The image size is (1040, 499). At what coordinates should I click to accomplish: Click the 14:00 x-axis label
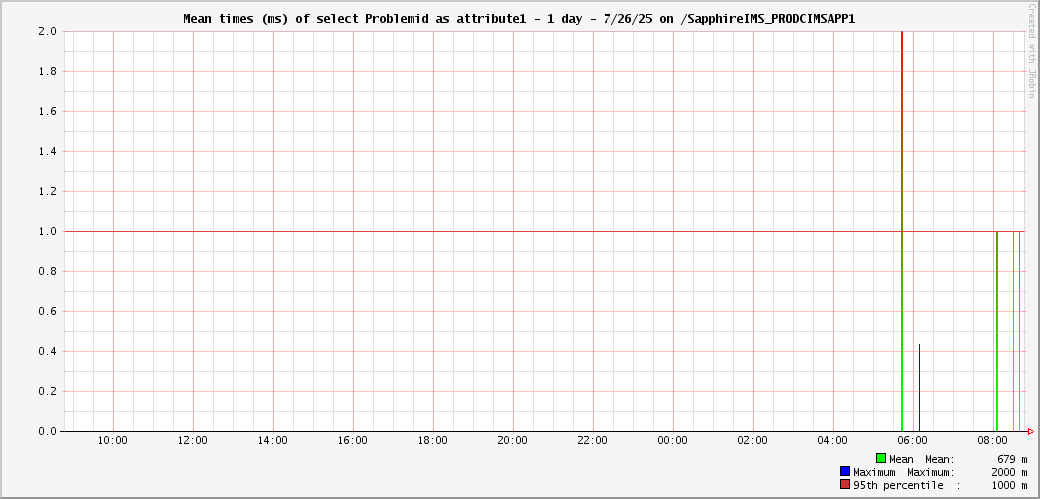(273, 441)
